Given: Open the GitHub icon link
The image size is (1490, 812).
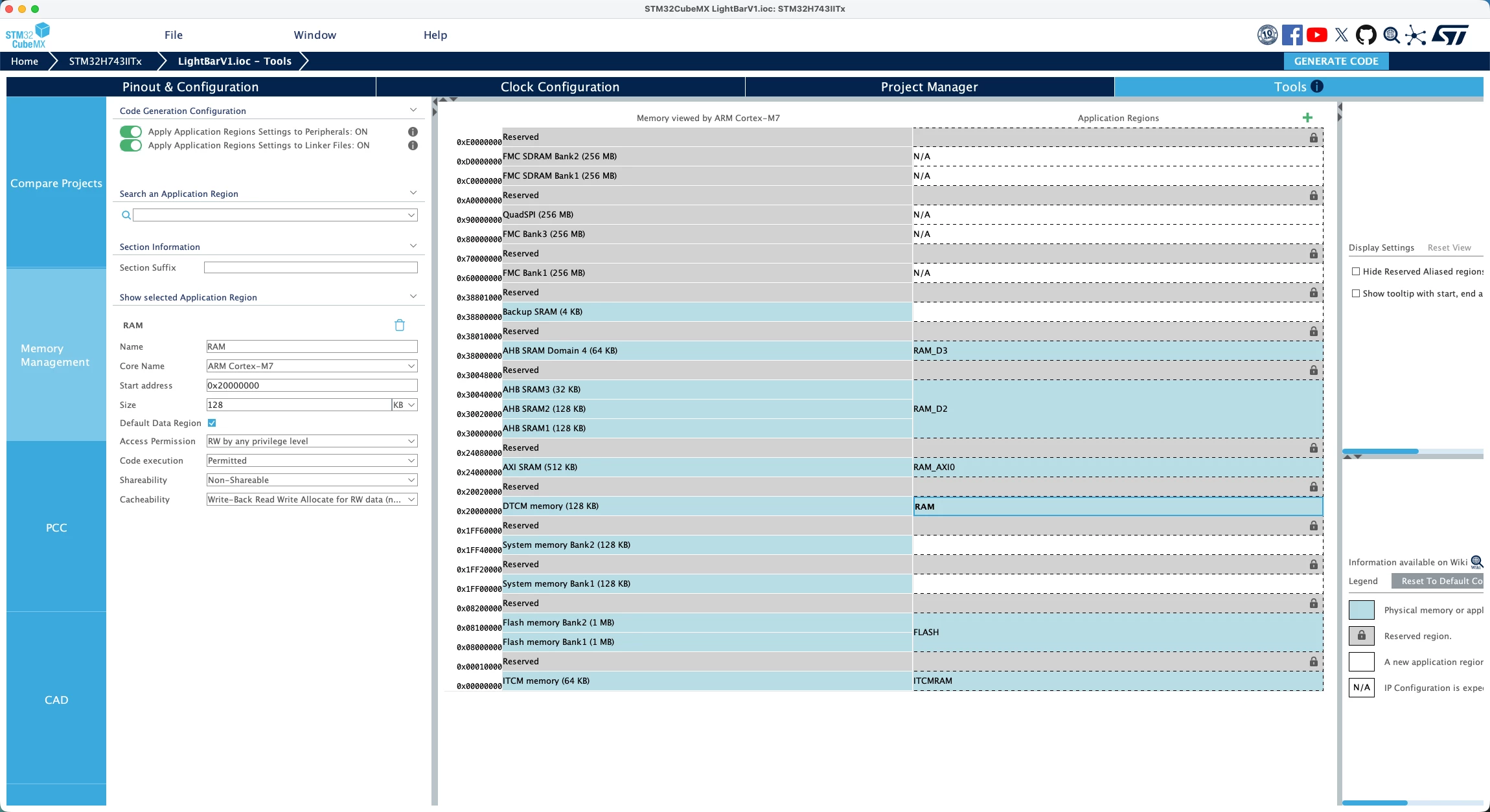Looking at the screenshot, I should coord(1366,35).
